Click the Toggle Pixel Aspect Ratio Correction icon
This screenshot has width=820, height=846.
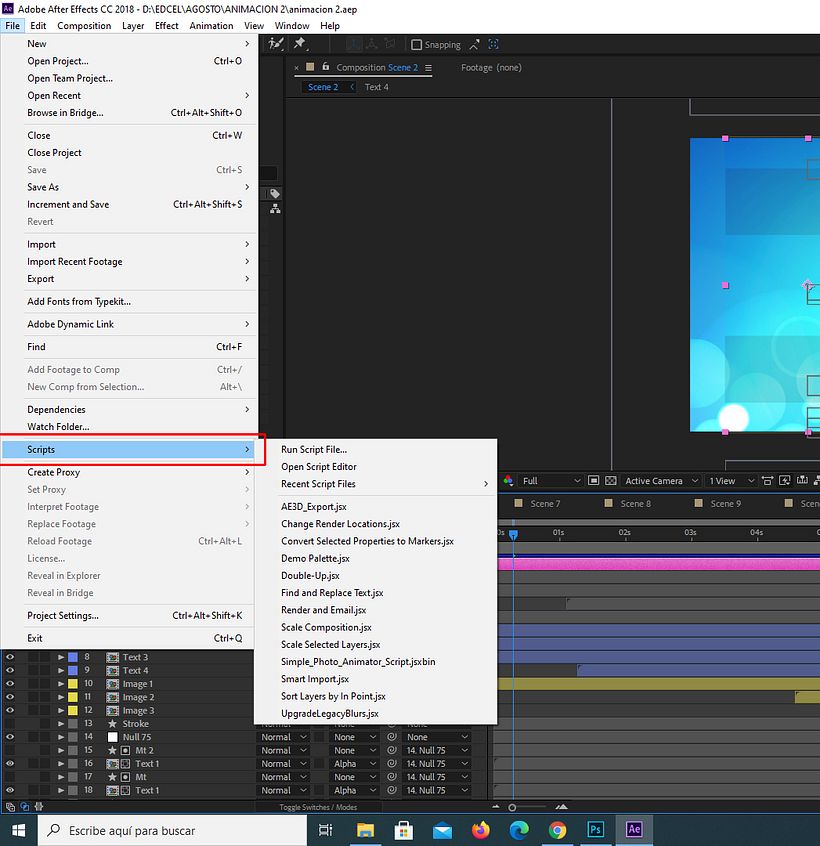(x=768, y=480)
